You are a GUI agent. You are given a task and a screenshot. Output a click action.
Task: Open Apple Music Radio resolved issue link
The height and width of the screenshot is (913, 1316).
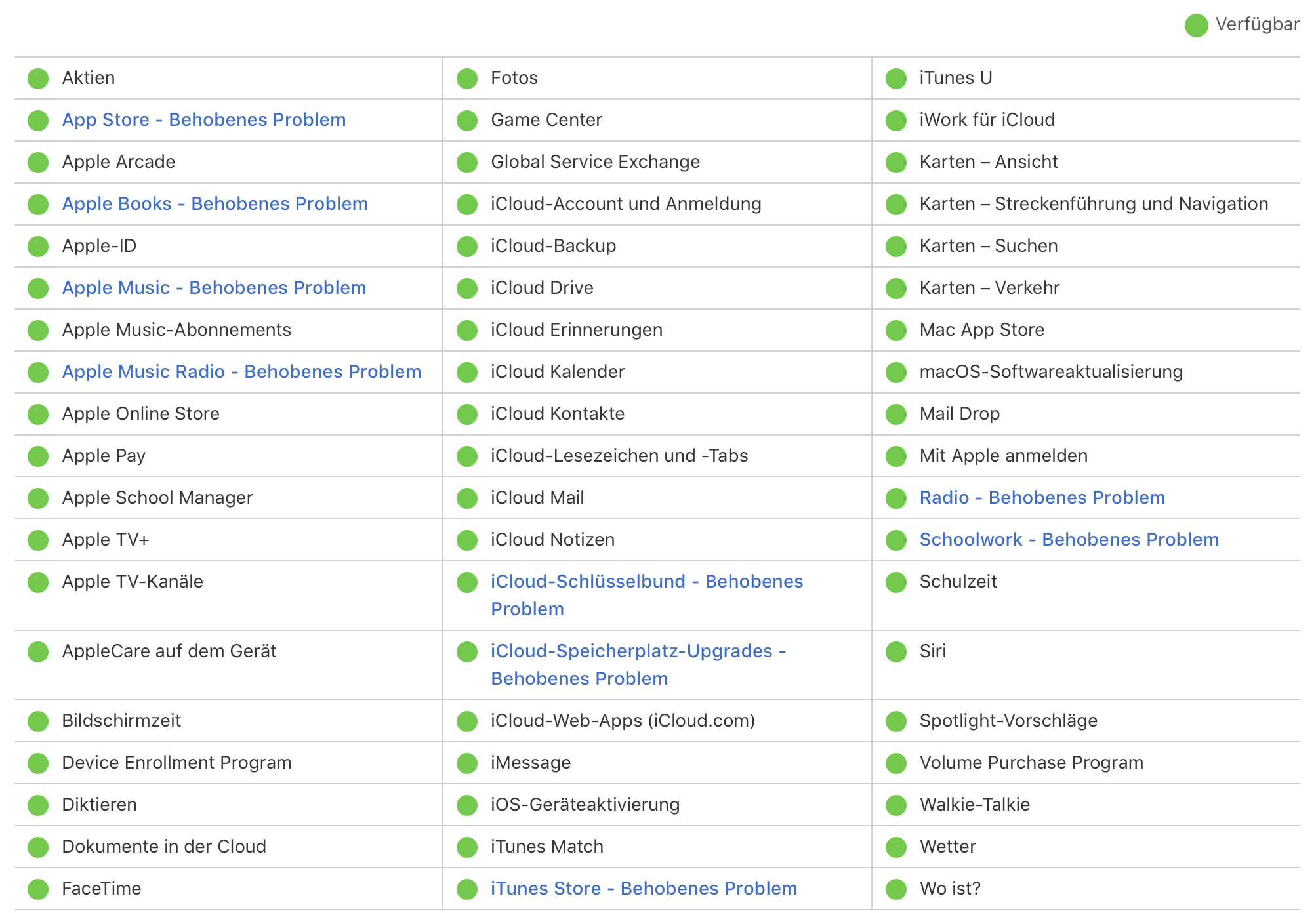[241, 372]
